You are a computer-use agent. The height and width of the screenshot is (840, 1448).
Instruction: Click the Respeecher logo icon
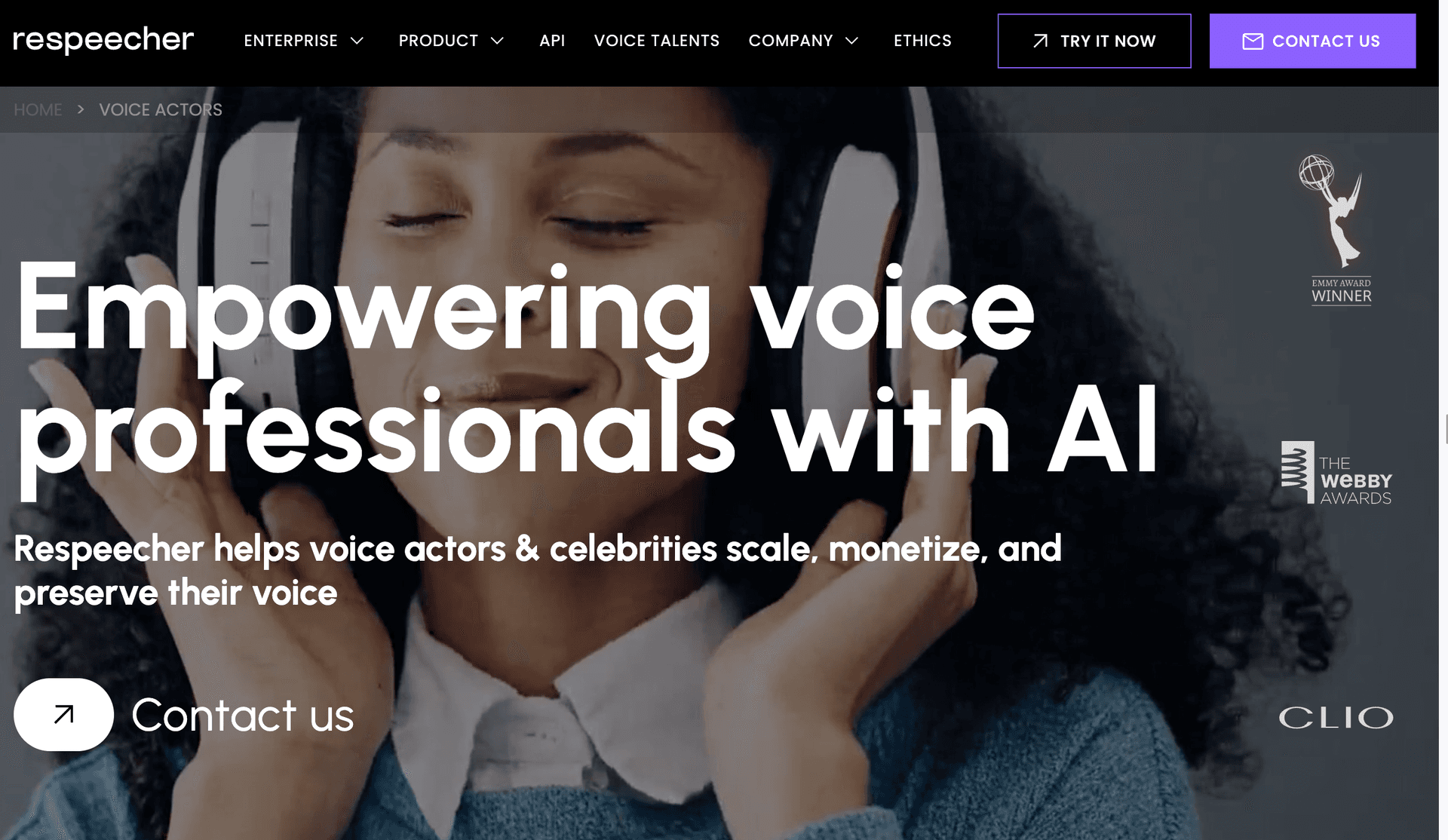(104, 40)
